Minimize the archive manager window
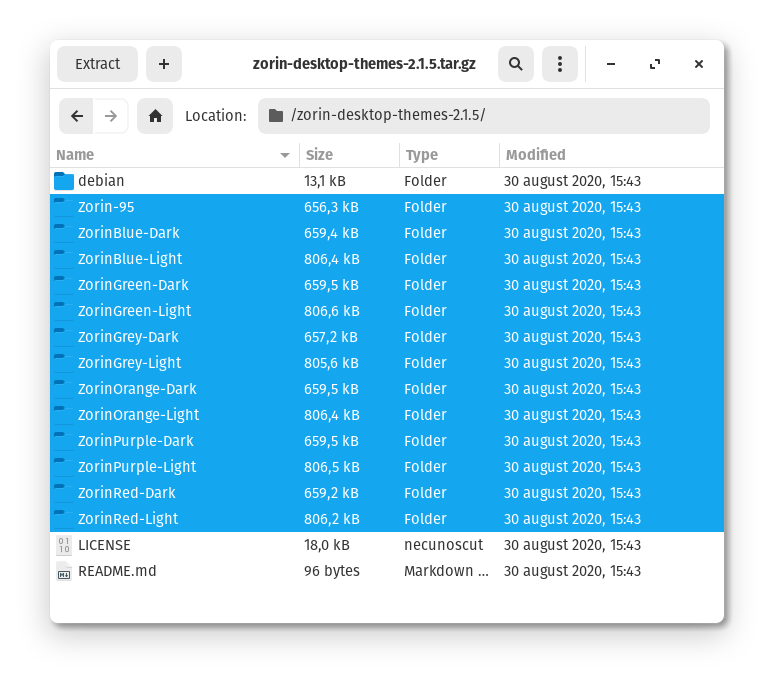The height and width of the screenshot is (687, 778). 611,64
